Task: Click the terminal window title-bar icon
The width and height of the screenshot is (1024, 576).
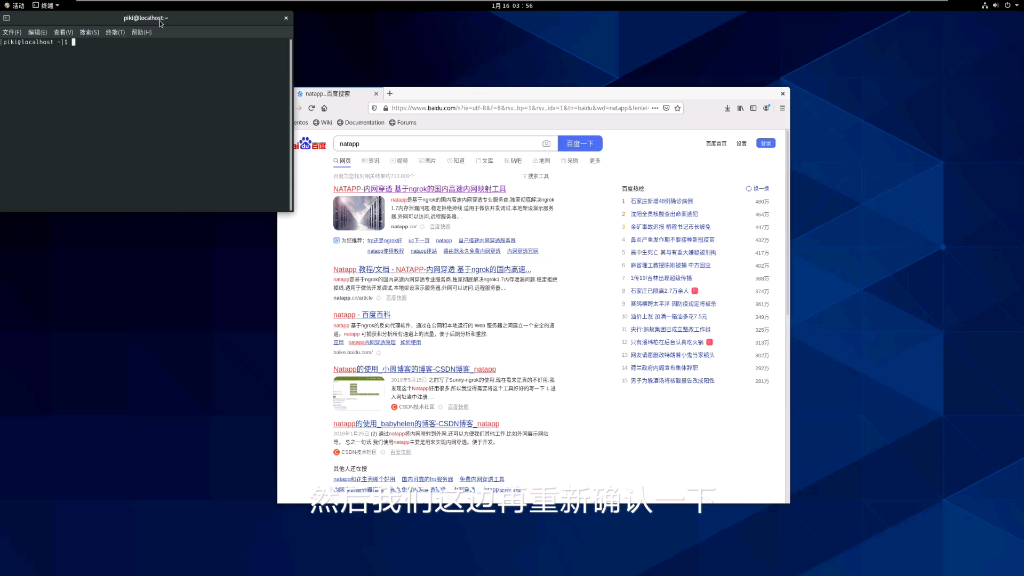Action: pyautogui.click(x=7, y=18)
